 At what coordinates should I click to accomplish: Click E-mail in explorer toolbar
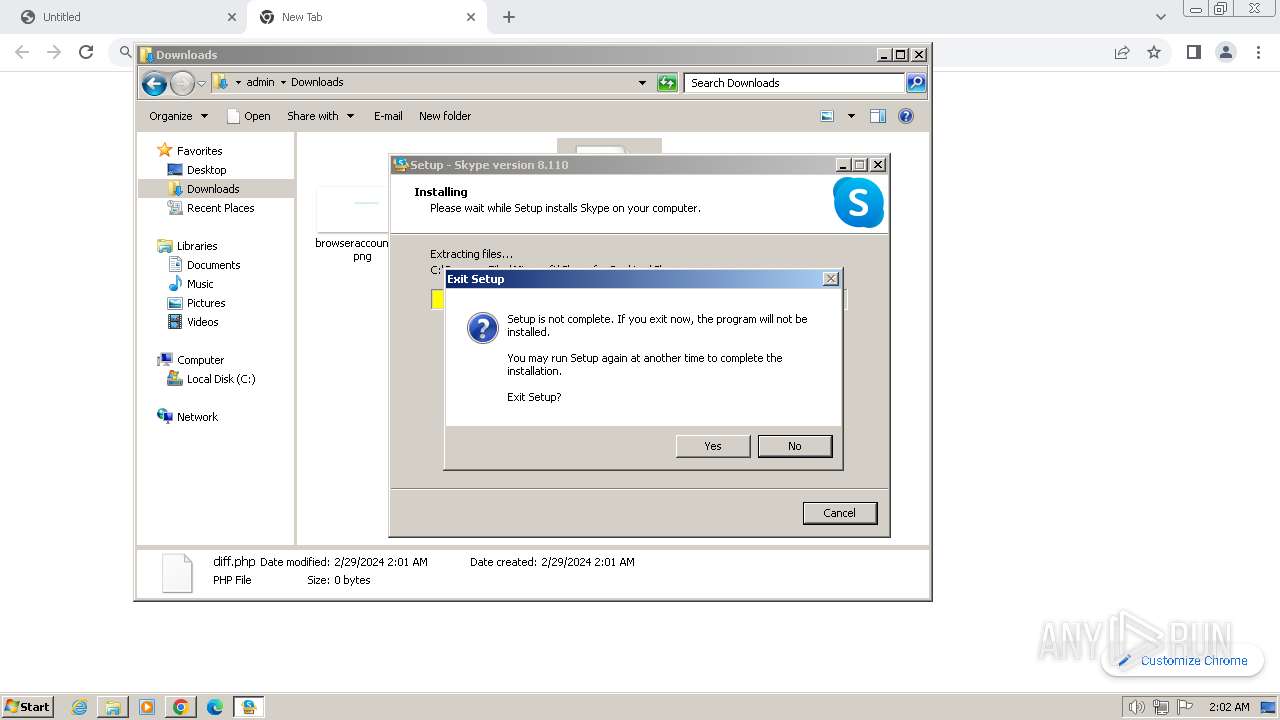(388, 116)
